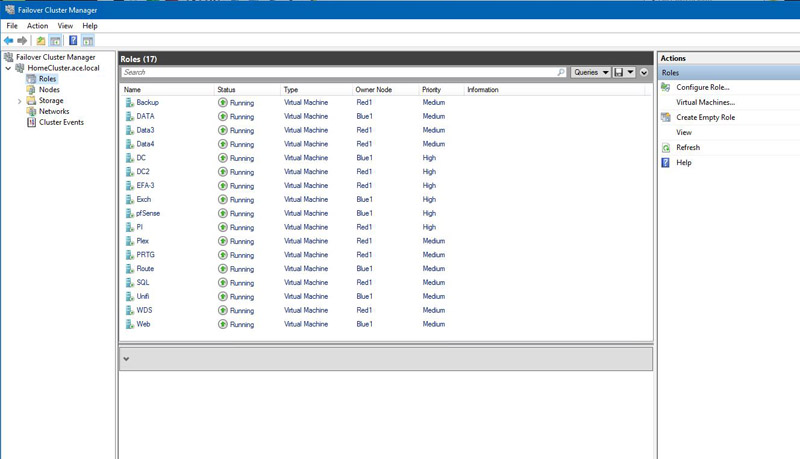The height and width of the screenshot is (459, 800).
Task: Select the Route role name
Action: [x=145, y=269]
